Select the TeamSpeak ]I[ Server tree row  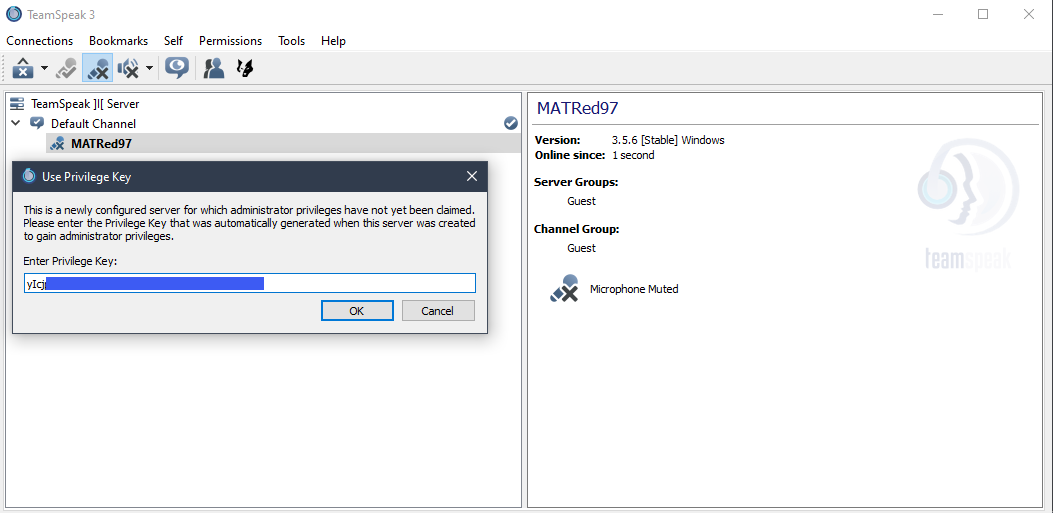coord(264,104)
